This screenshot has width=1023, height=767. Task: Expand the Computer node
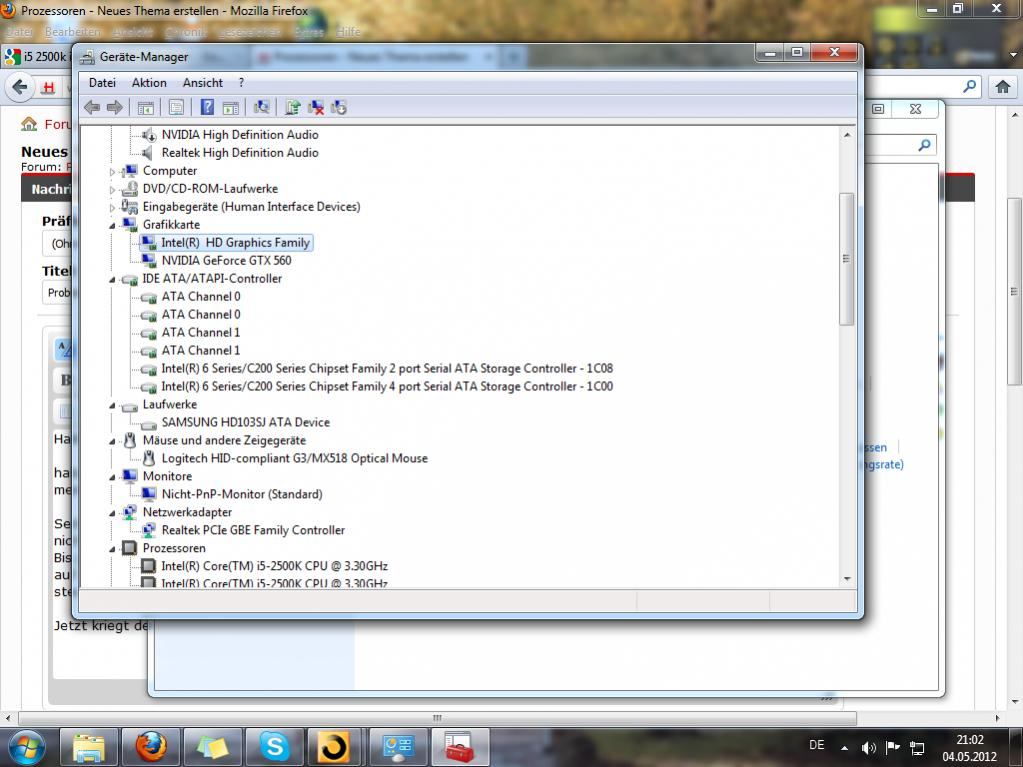(112, 172)
